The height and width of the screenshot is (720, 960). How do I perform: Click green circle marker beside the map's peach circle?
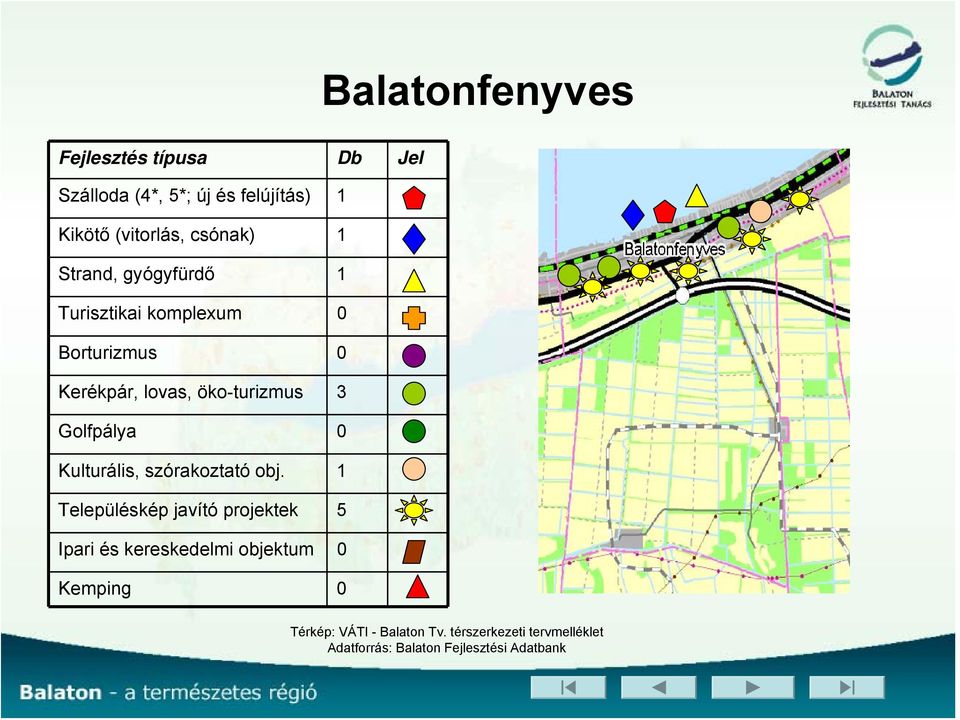728,227
